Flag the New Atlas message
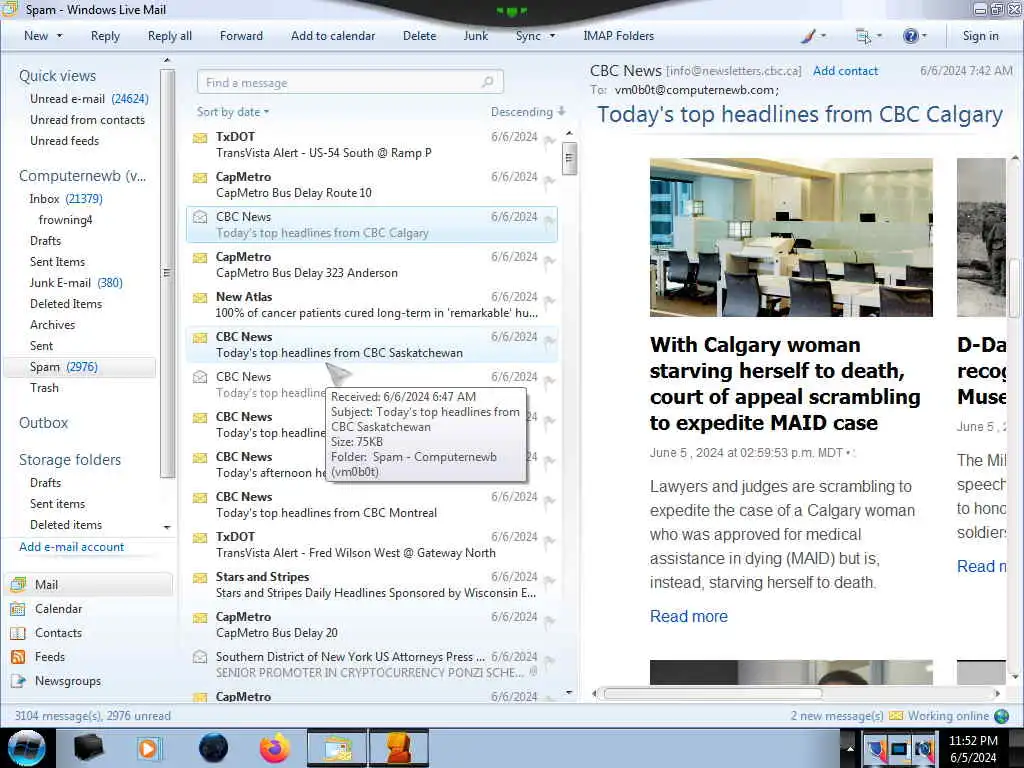The height and width of the screenshot is (768, 1024). 549,301
